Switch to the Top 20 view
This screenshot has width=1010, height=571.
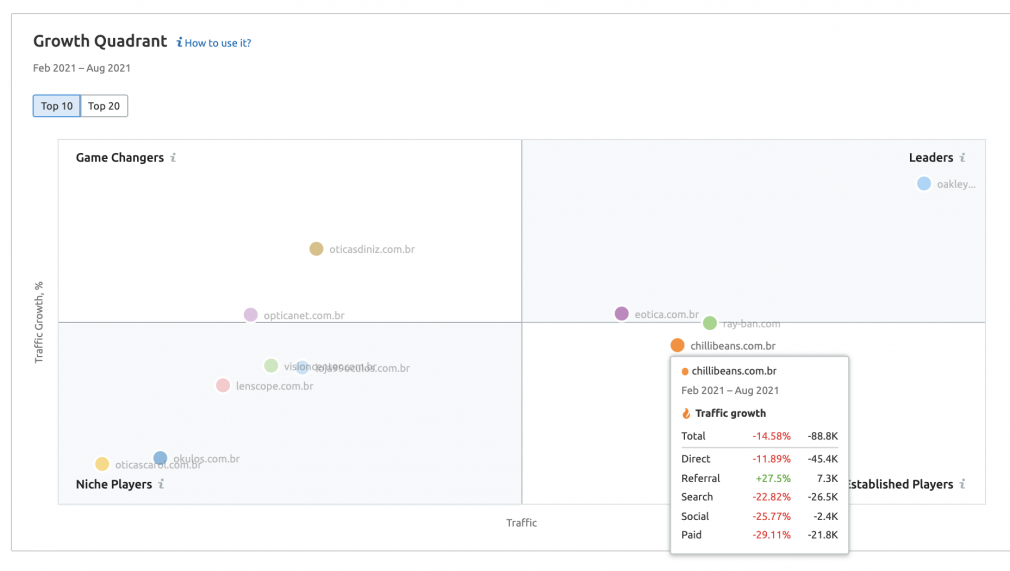pyautogui.click(x=104, y=106)
